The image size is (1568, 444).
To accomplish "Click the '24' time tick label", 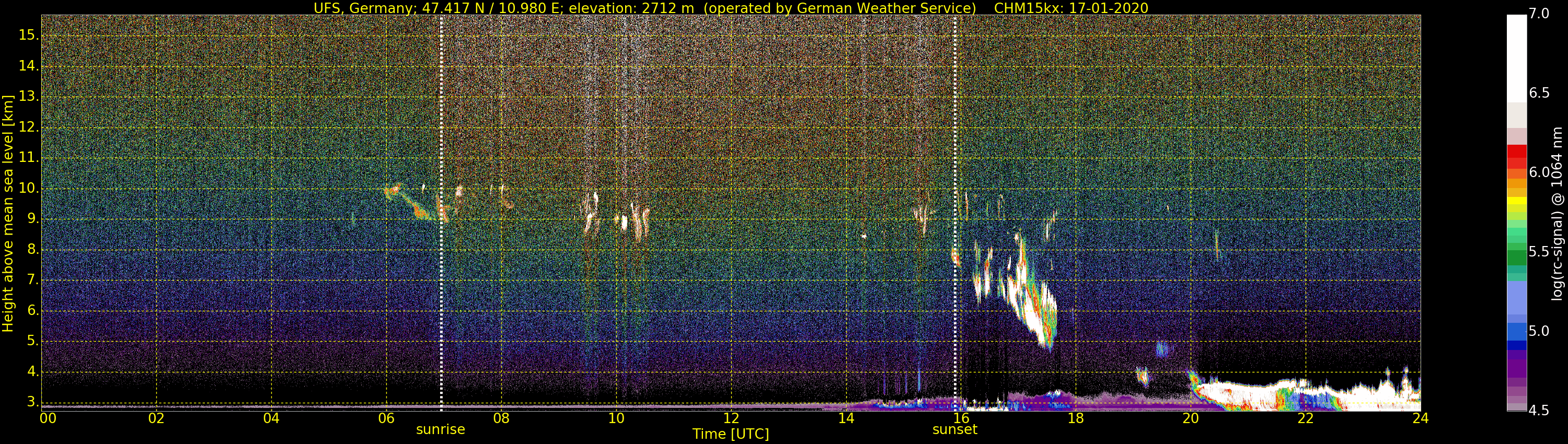I will coord(1421,418).
